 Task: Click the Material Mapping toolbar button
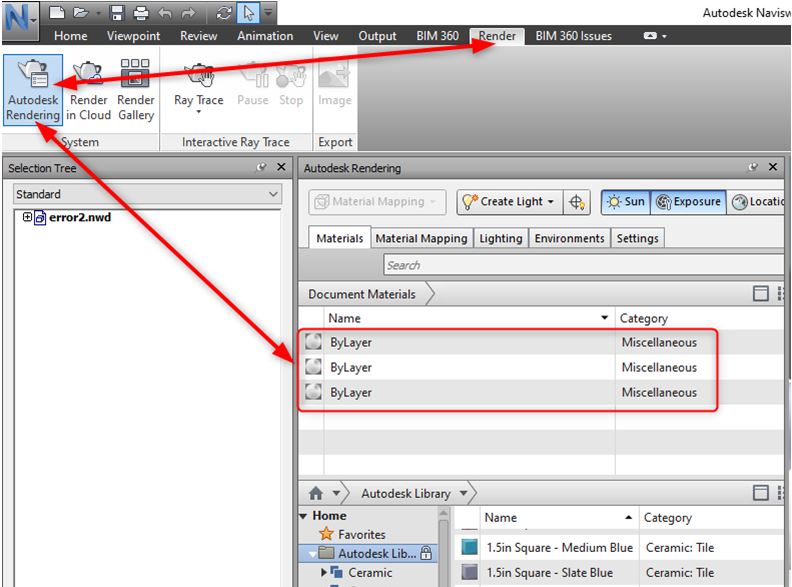tap(377, 202)
